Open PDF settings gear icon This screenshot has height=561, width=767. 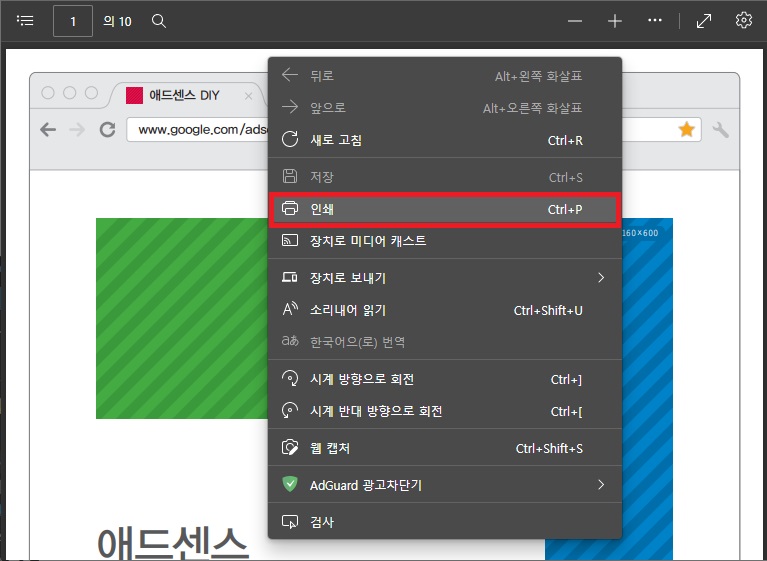click(744, 21)
